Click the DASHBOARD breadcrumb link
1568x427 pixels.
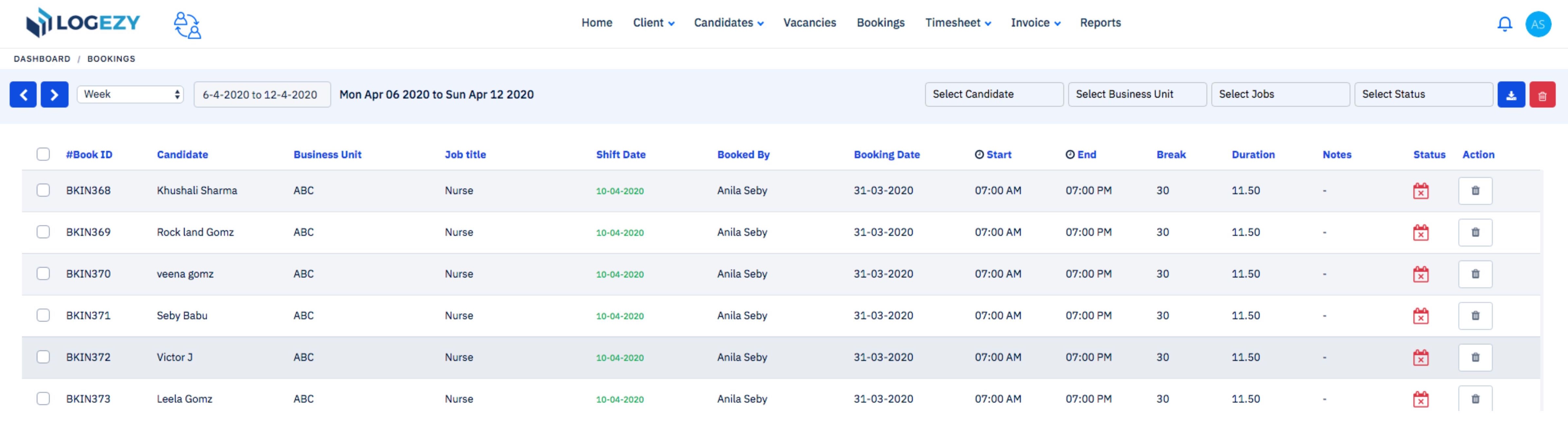[42, 59]
